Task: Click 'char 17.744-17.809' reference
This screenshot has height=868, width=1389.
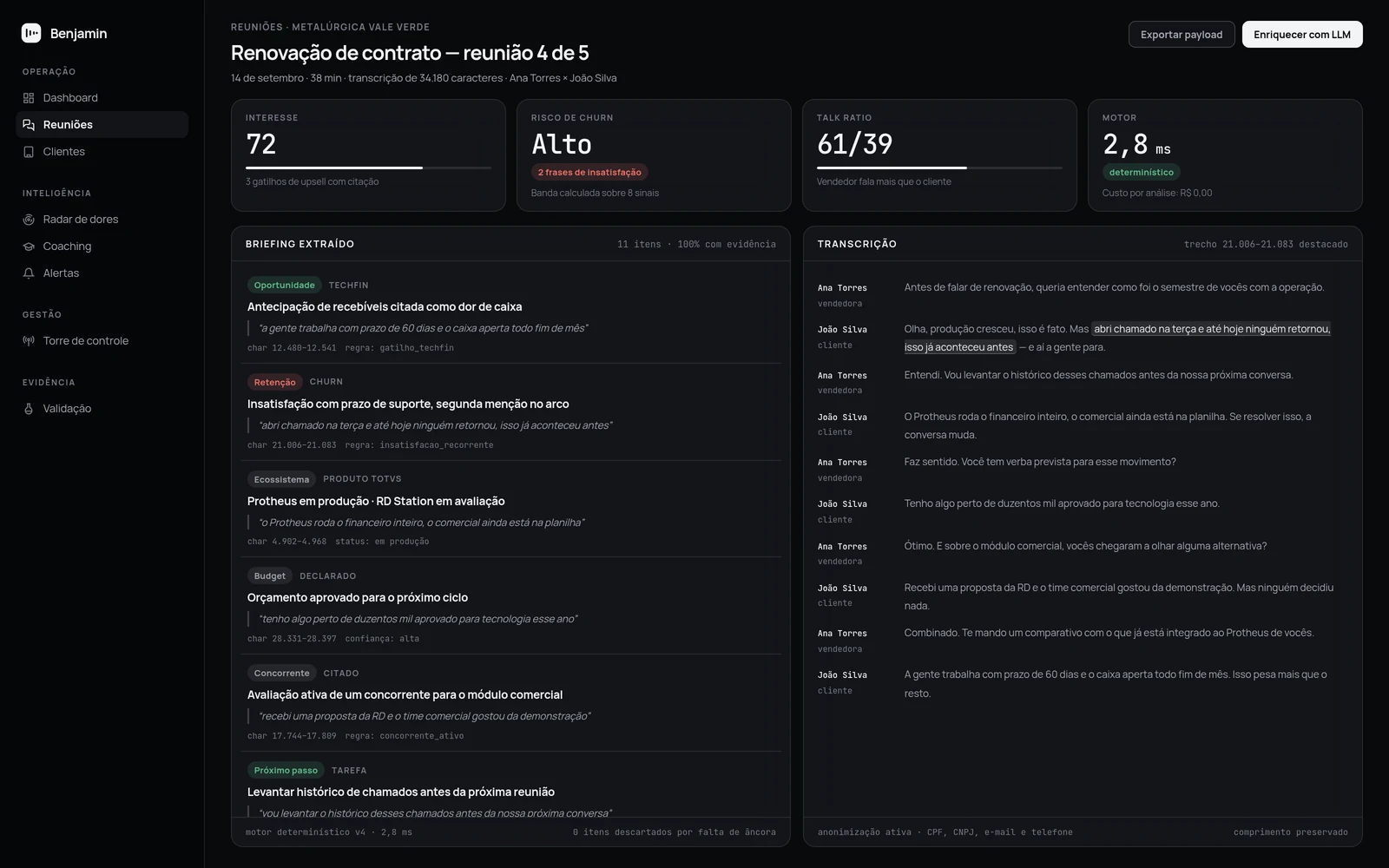Action: 292,736
